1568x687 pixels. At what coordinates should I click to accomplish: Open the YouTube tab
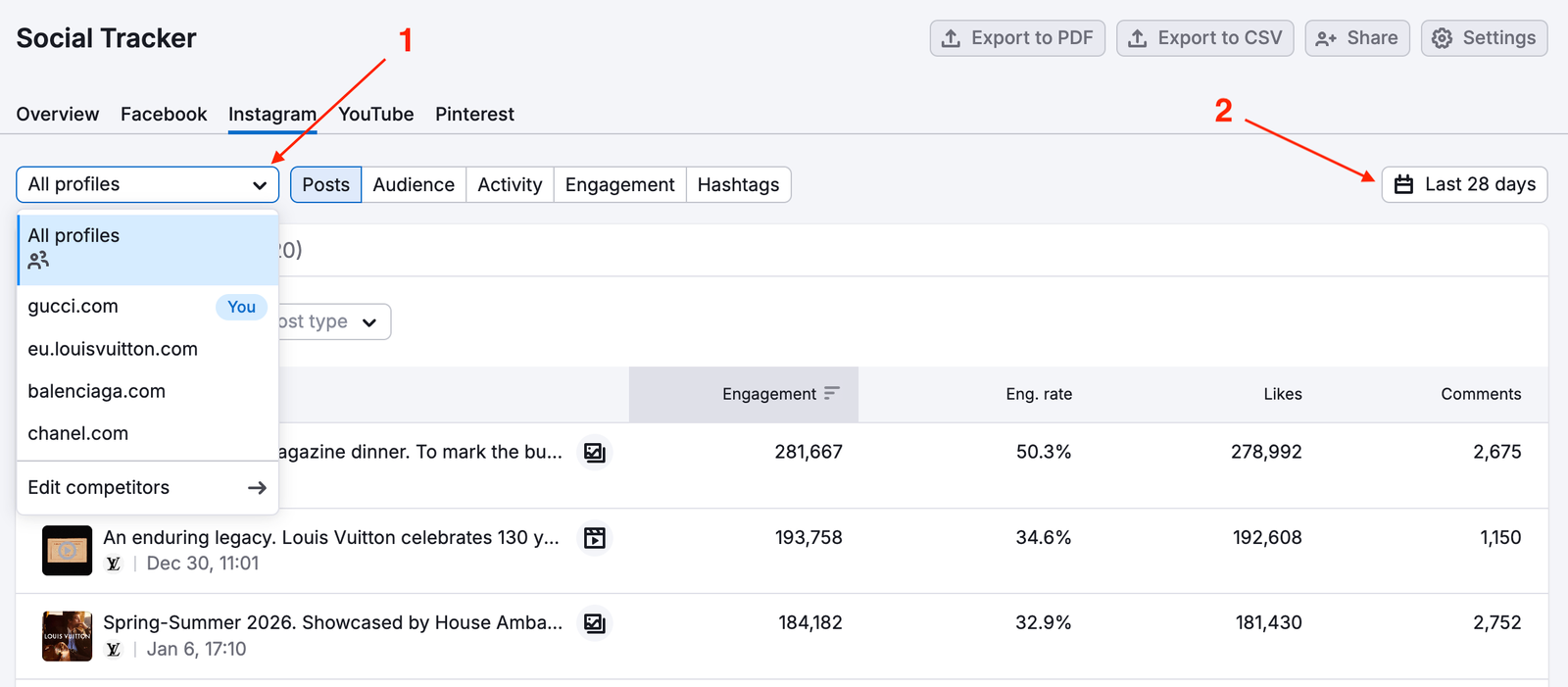tap(375, 114)
